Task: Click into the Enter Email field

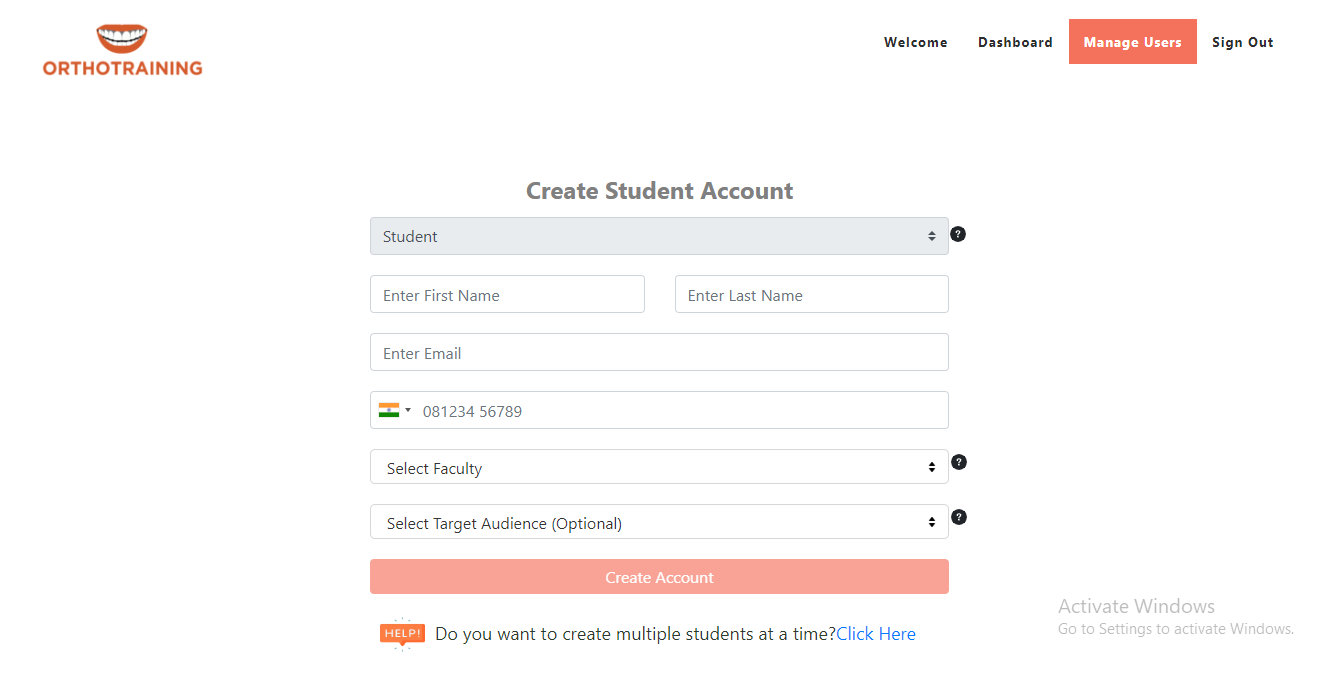Action: (659, 353)
